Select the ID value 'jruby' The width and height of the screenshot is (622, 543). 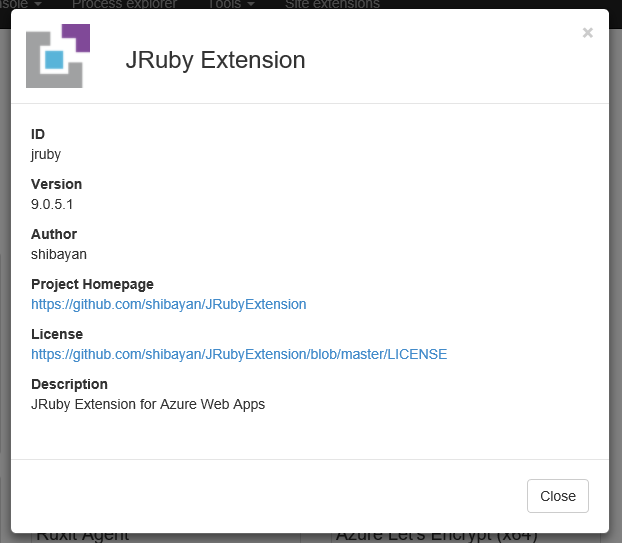coord(46,154)
